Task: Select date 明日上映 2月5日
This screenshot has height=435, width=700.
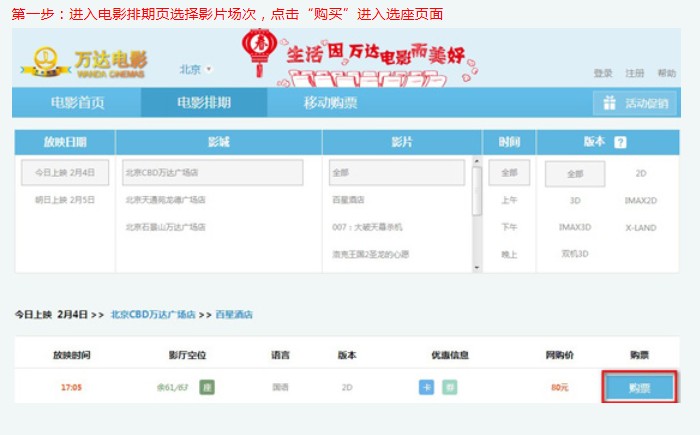Action: [65, 200]
